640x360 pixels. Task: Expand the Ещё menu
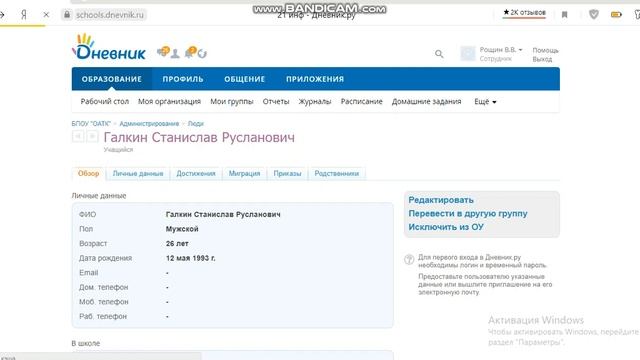click(x=485, y=102)
